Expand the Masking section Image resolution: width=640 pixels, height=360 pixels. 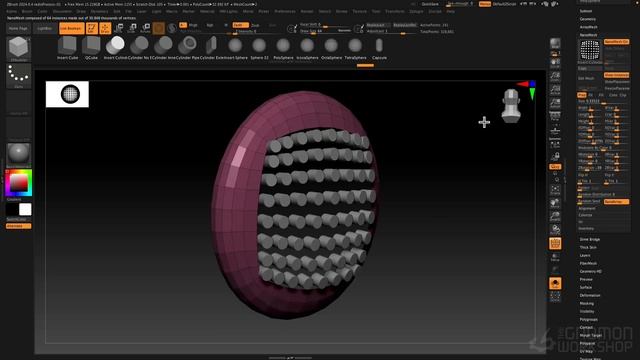pos(587,303)
